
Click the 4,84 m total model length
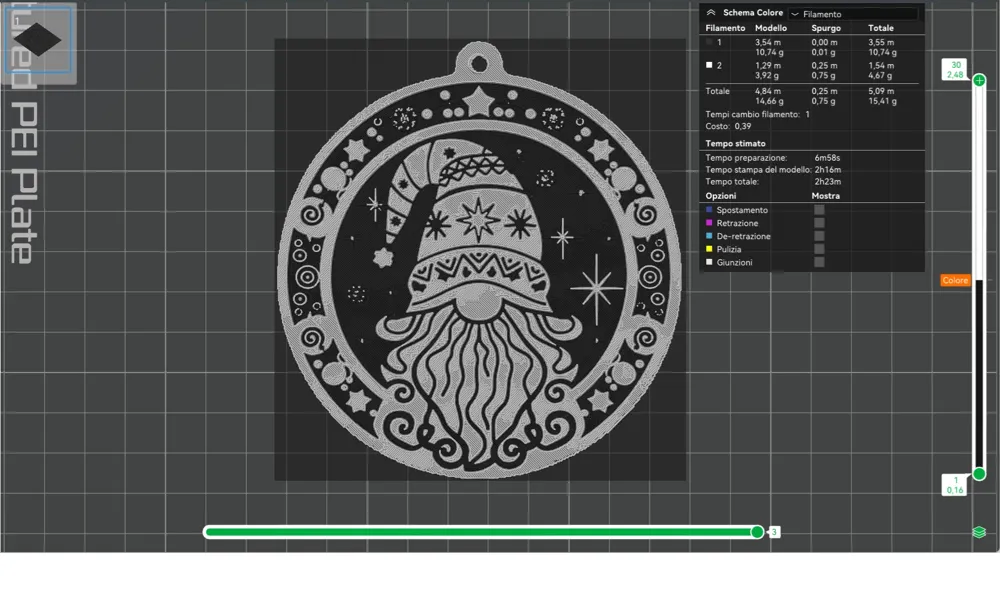pyautogui.click(x=768, y=91)
